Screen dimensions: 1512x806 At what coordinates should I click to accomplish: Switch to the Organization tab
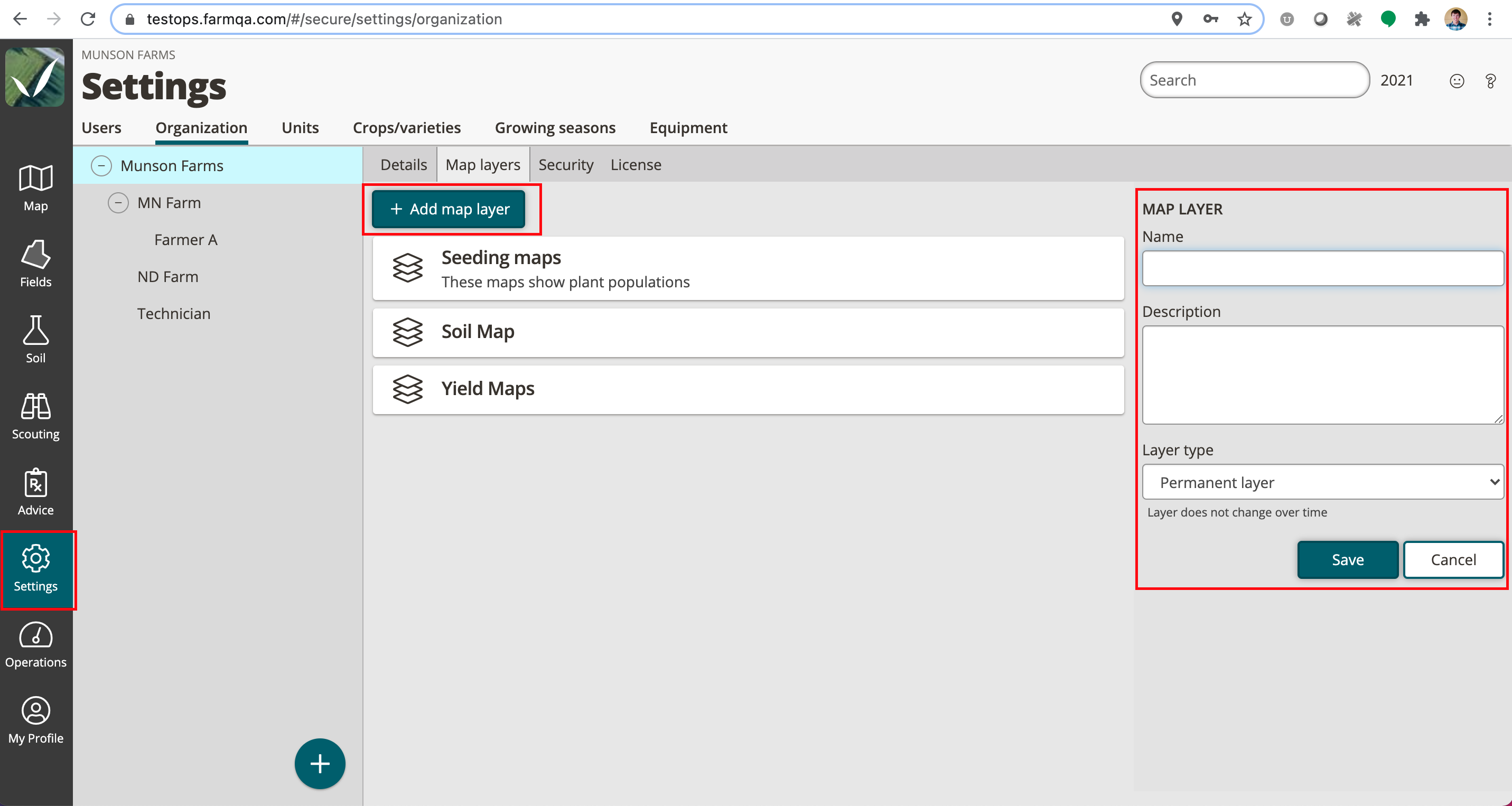click(201, 128)
